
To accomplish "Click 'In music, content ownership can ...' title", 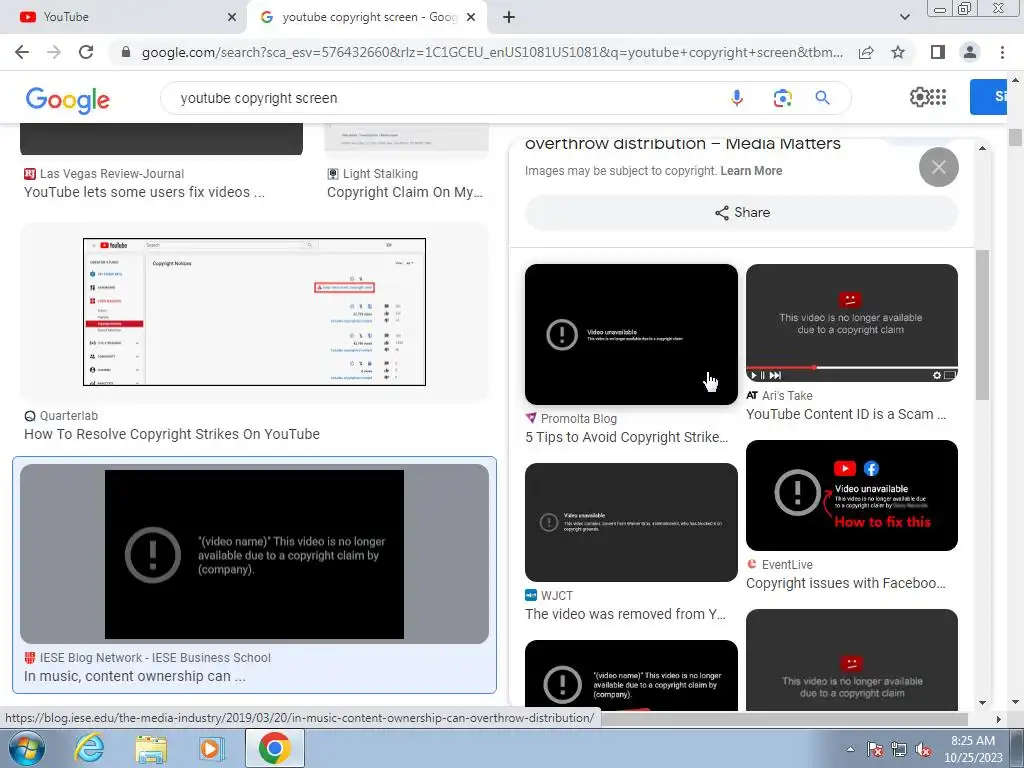I will (x=135, y=676).
